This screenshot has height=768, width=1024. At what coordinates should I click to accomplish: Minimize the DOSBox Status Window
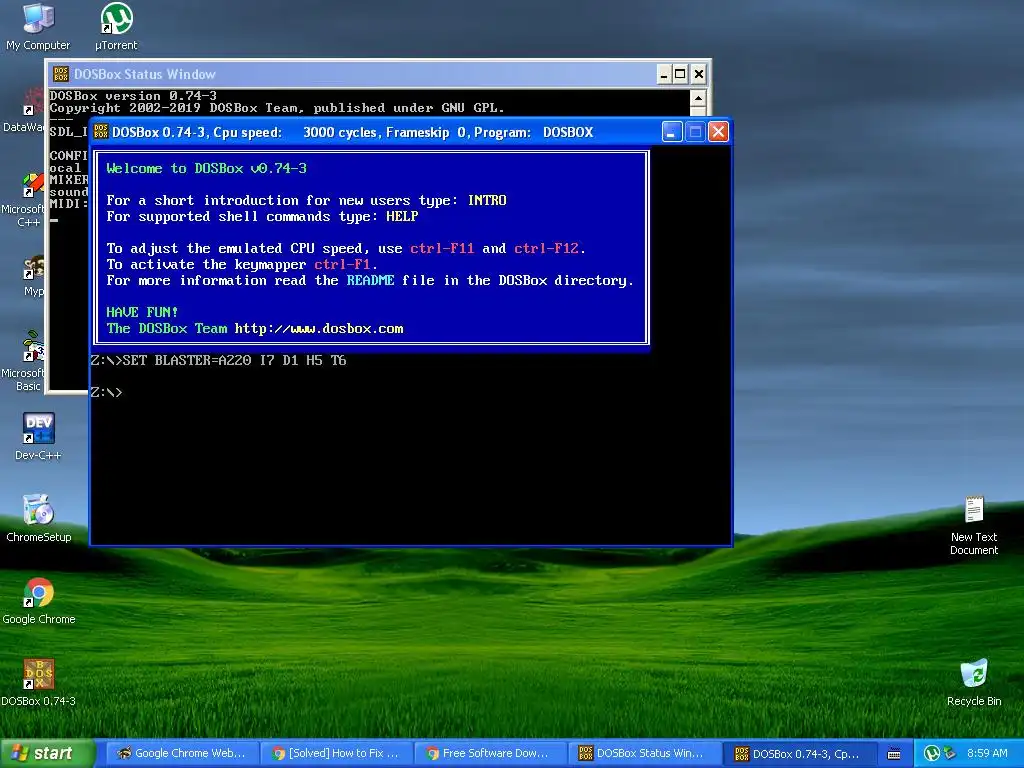pos(664,74)
